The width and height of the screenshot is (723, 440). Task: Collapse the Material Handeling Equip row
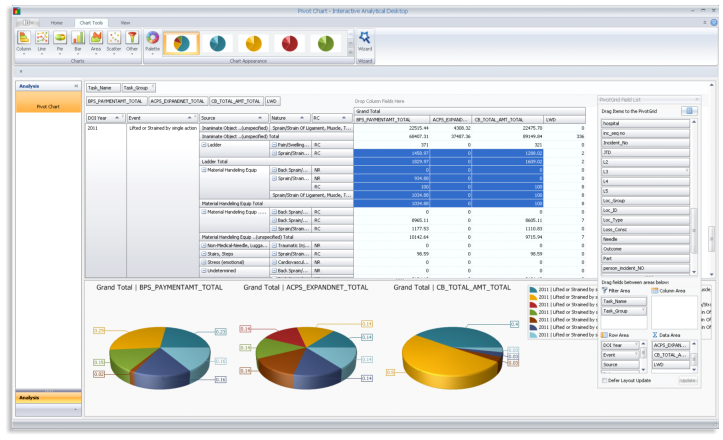tap(204, 170)
